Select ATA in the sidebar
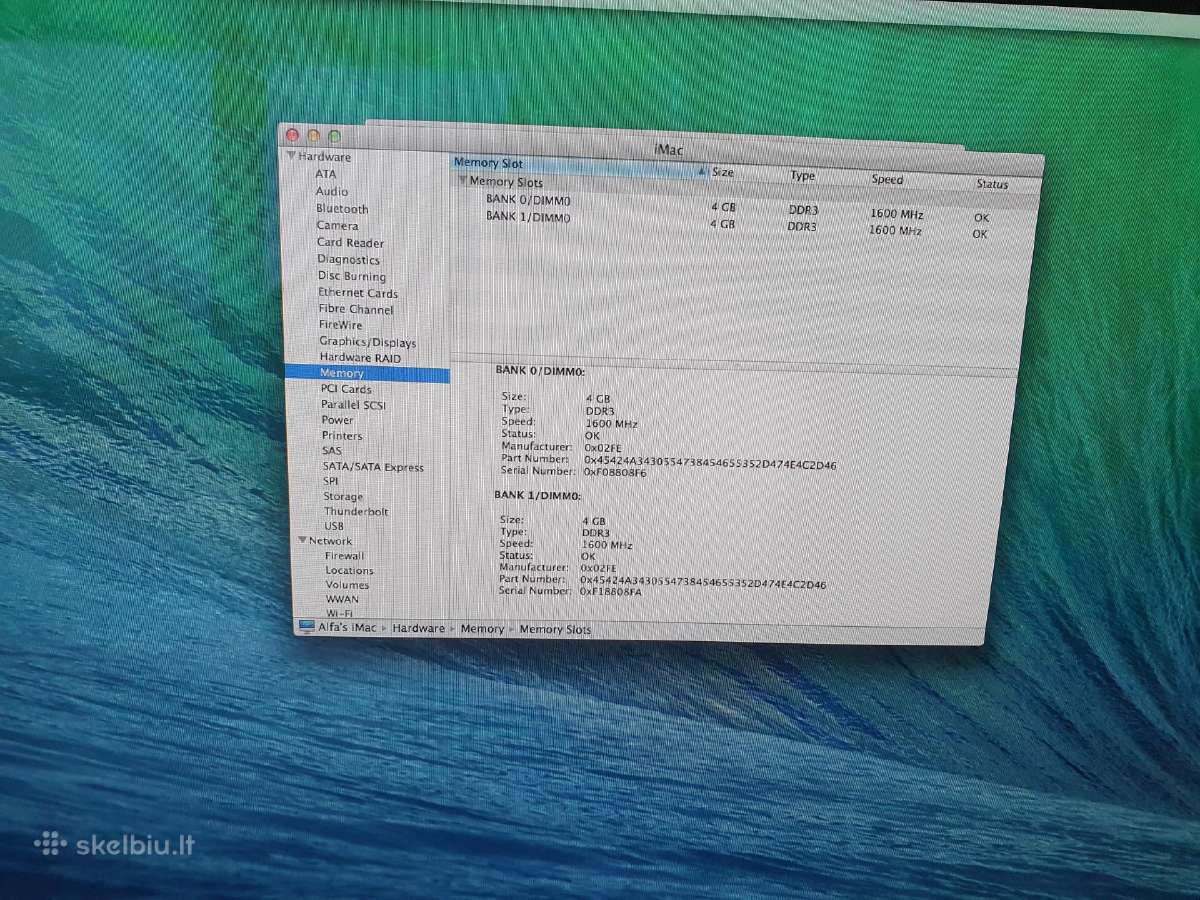 pyautogui.click(x=326, y=174)
